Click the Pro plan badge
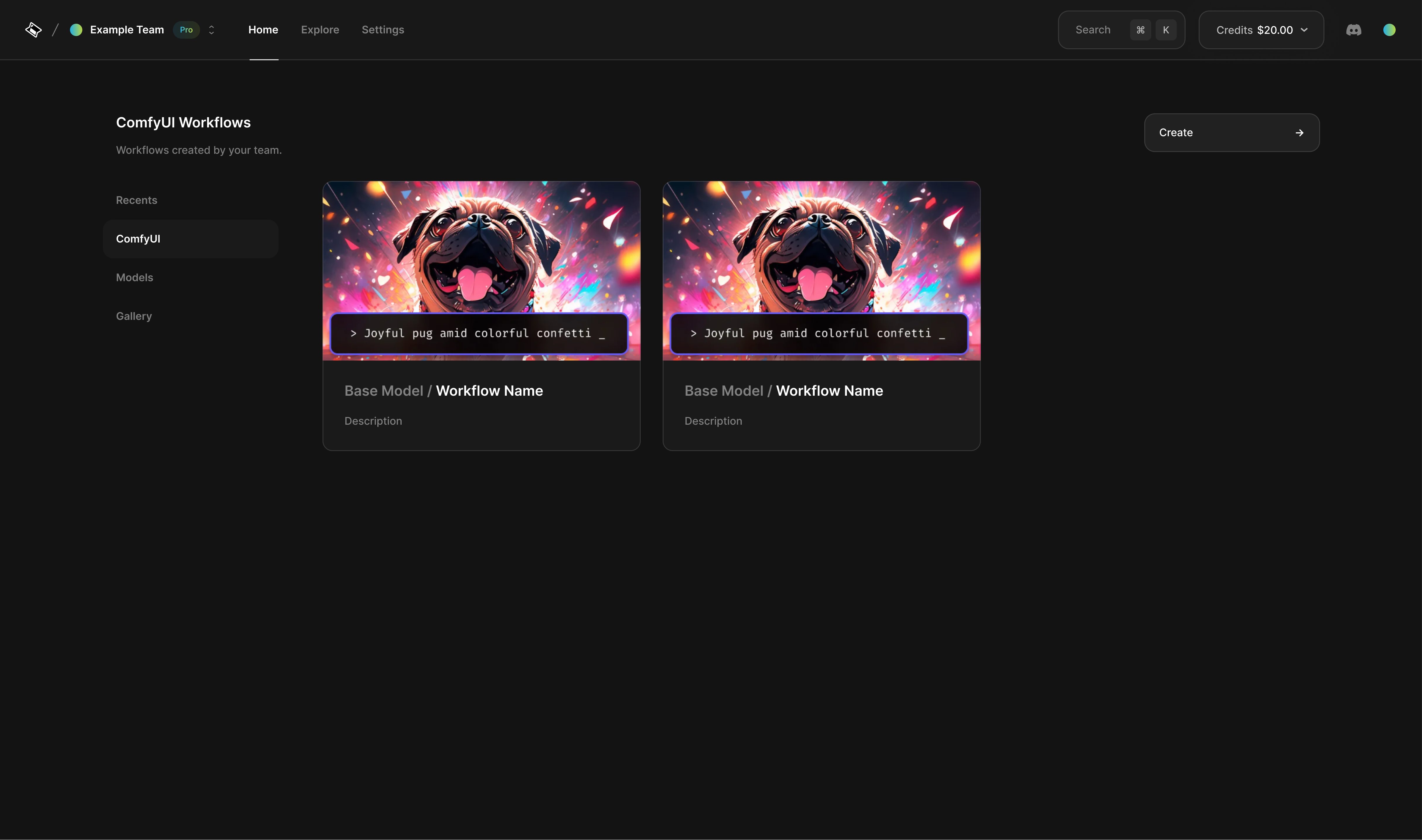Image resolution: width=1422 pixels, height=840 pixels. point(186,30)
